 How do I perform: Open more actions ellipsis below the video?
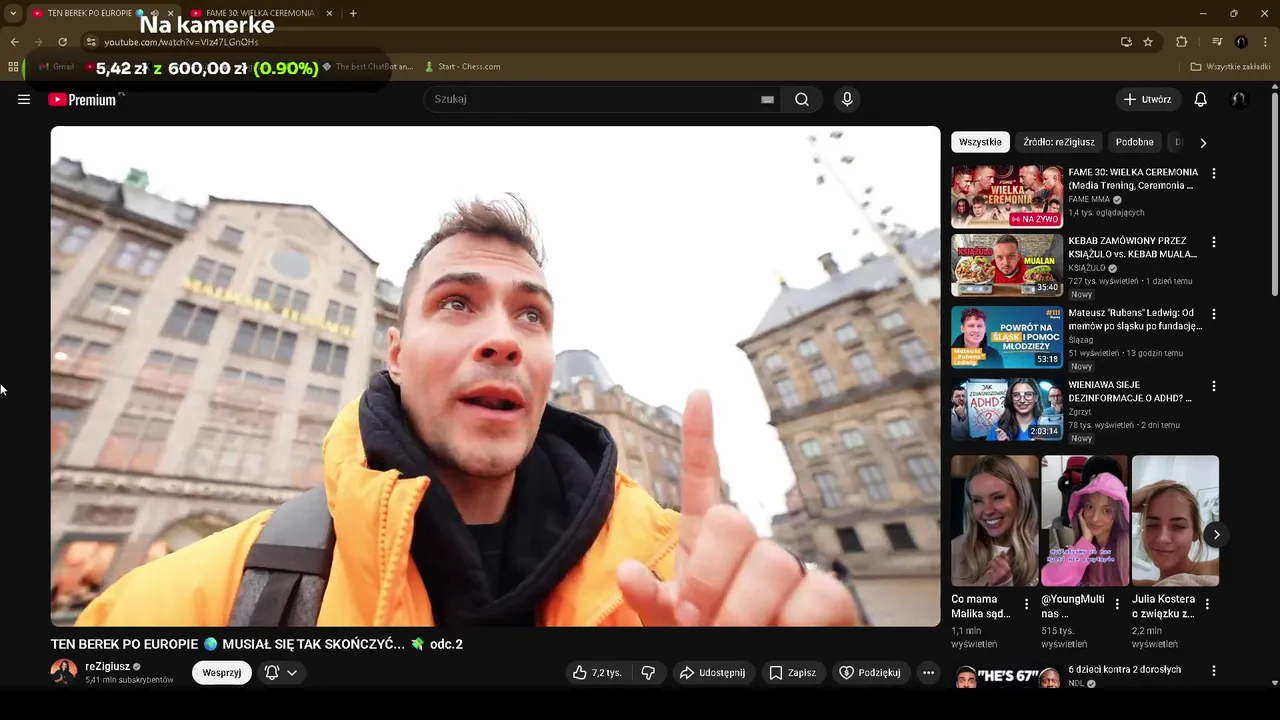928,673
